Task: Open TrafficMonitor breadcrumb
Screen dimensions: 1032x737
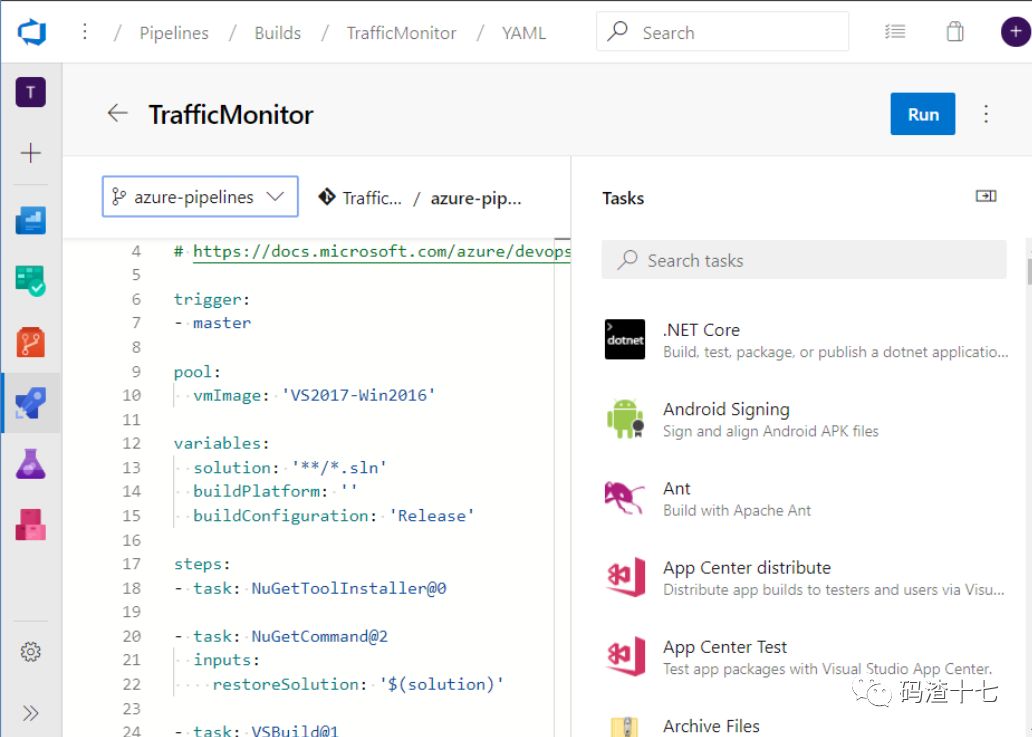Action: coord(401,32)
